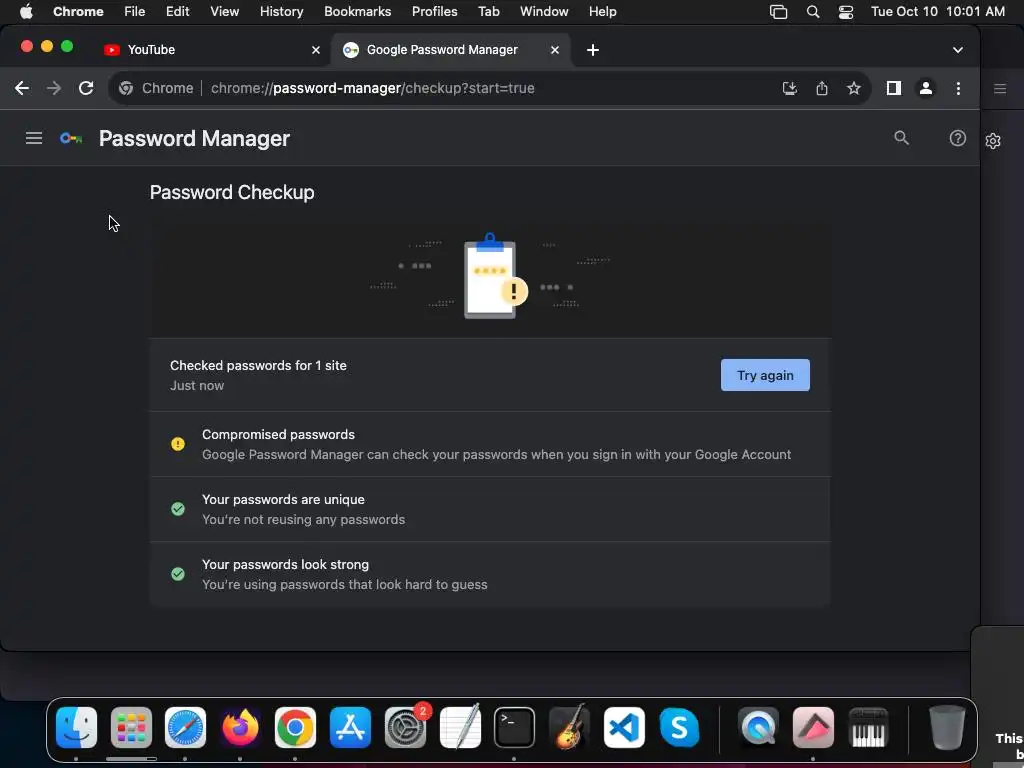The width and height of the screenshot is (1024, 768).
Task: Reload the Password Manager page
Action: 86,88
